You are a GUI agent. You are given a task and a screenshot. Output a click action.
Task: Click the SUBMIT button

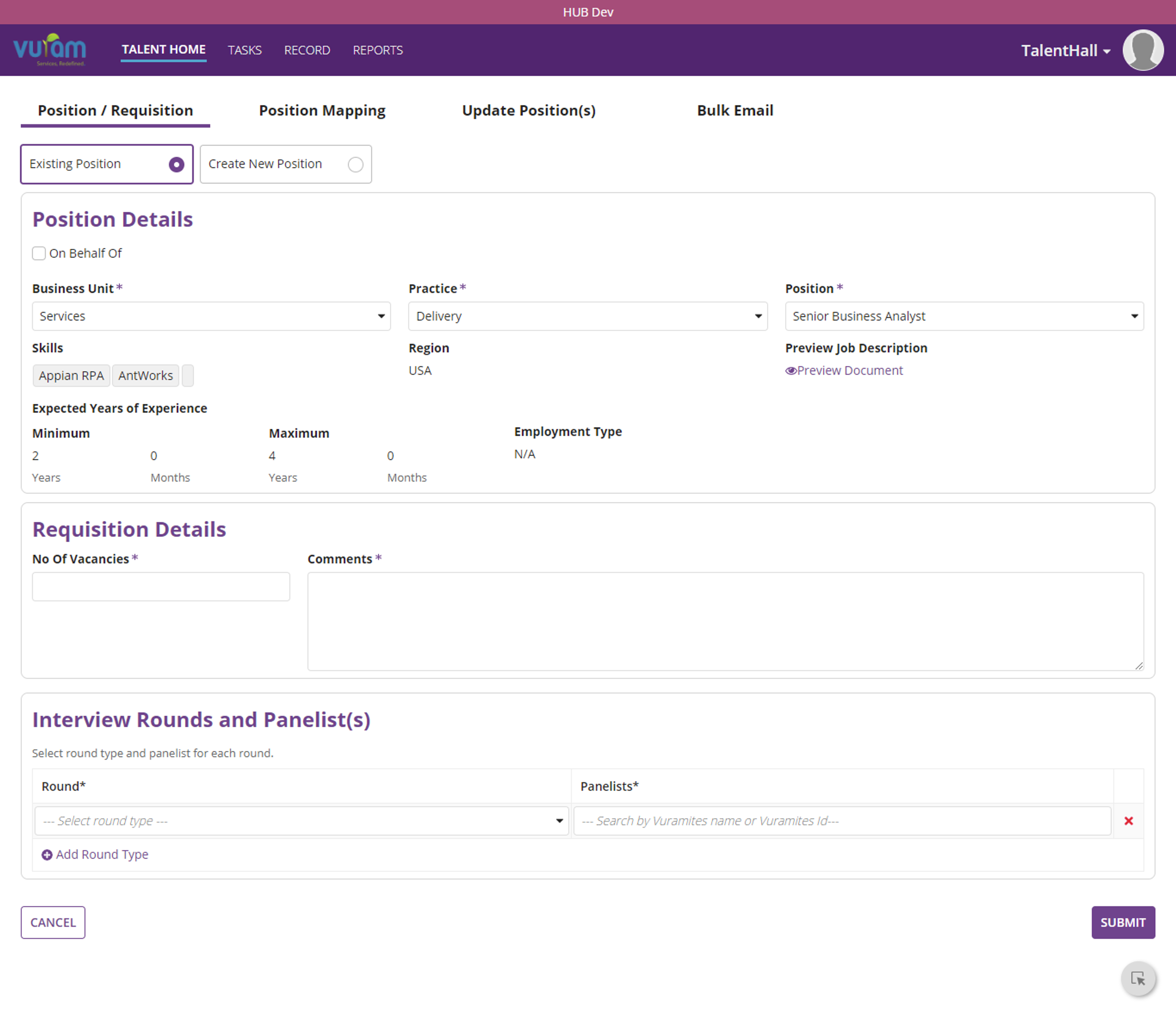pos(1123,922)
